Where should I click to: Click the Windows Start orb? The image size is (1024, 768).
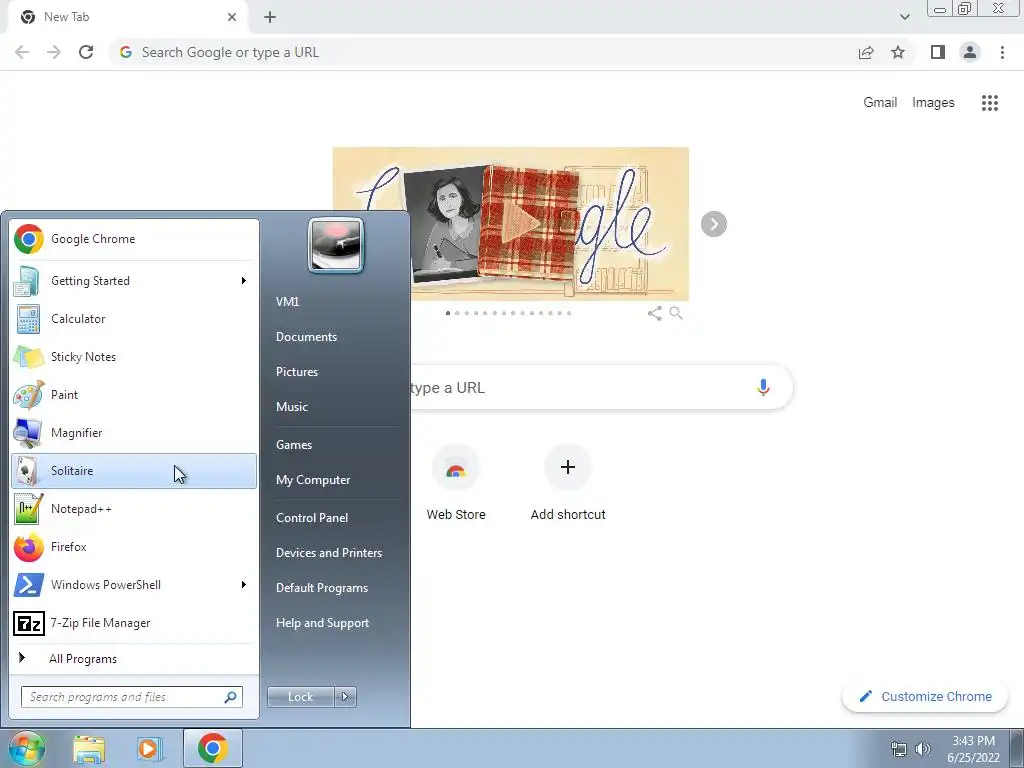point(26,748)
